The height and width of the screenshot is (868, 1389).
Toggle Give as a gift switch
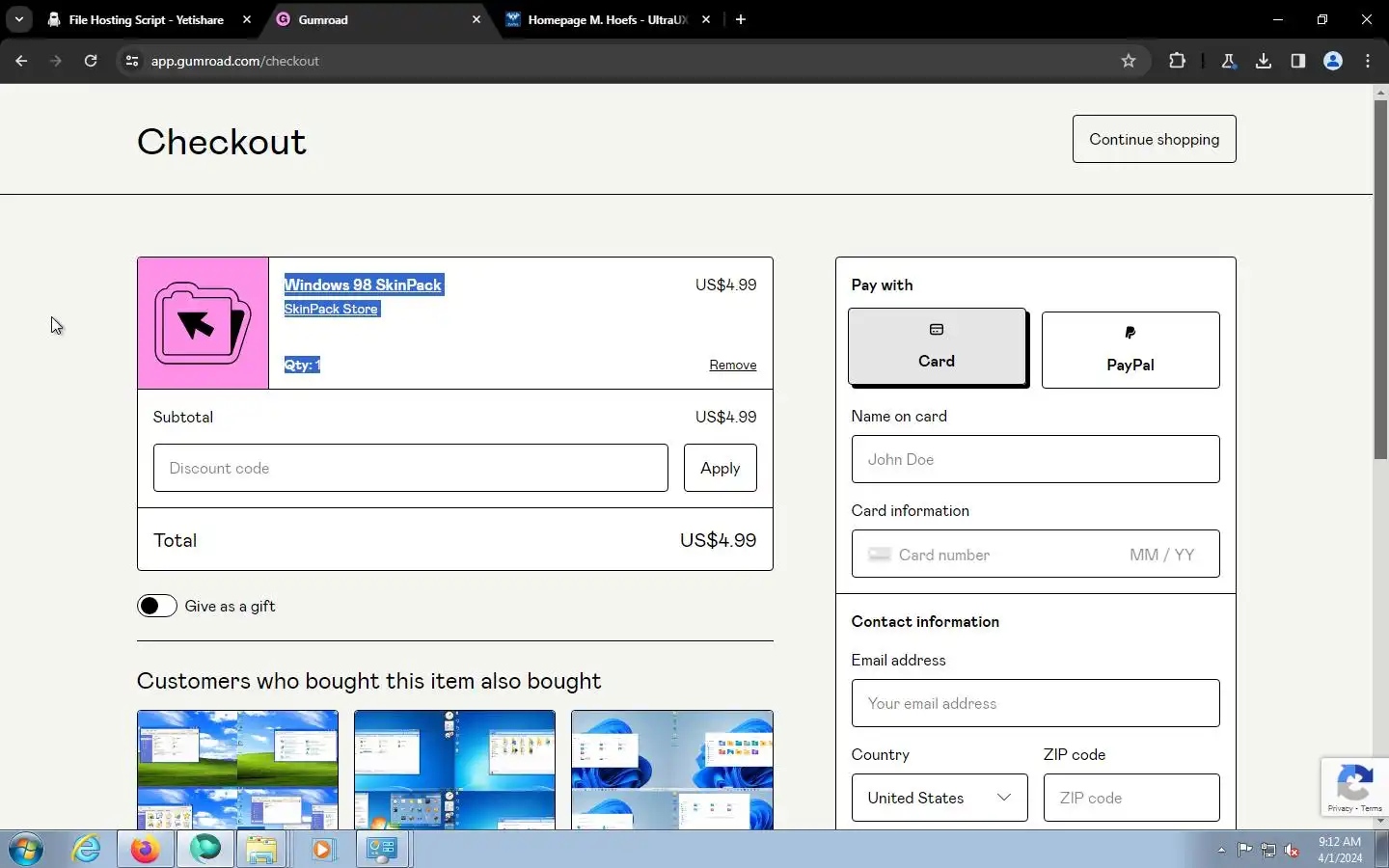157,606
